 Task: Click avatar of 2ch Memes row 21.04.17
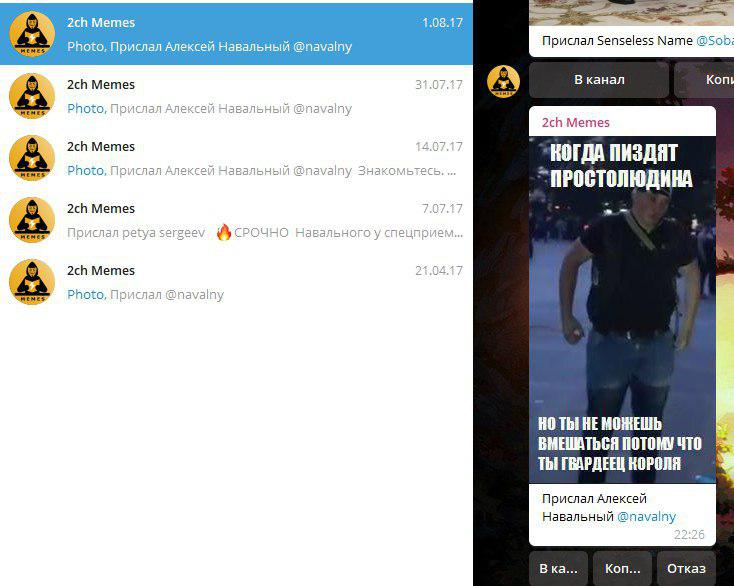tap(32, 282)
